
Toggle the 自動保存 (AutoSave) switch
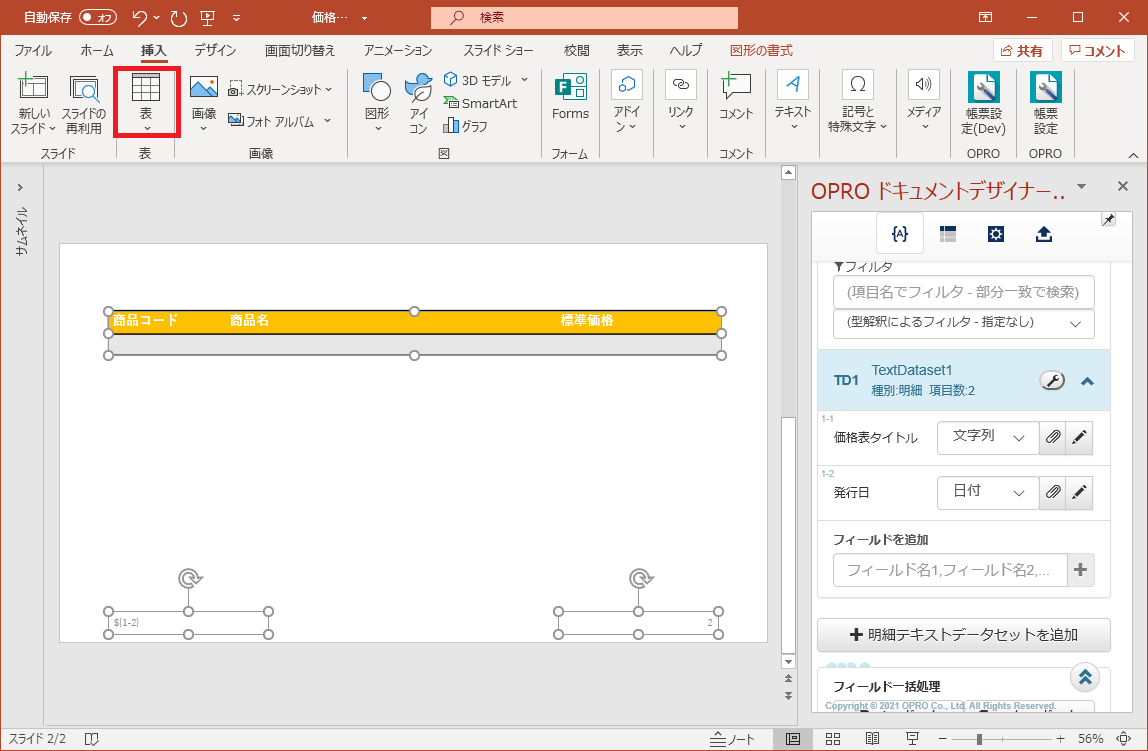point(98,17)
